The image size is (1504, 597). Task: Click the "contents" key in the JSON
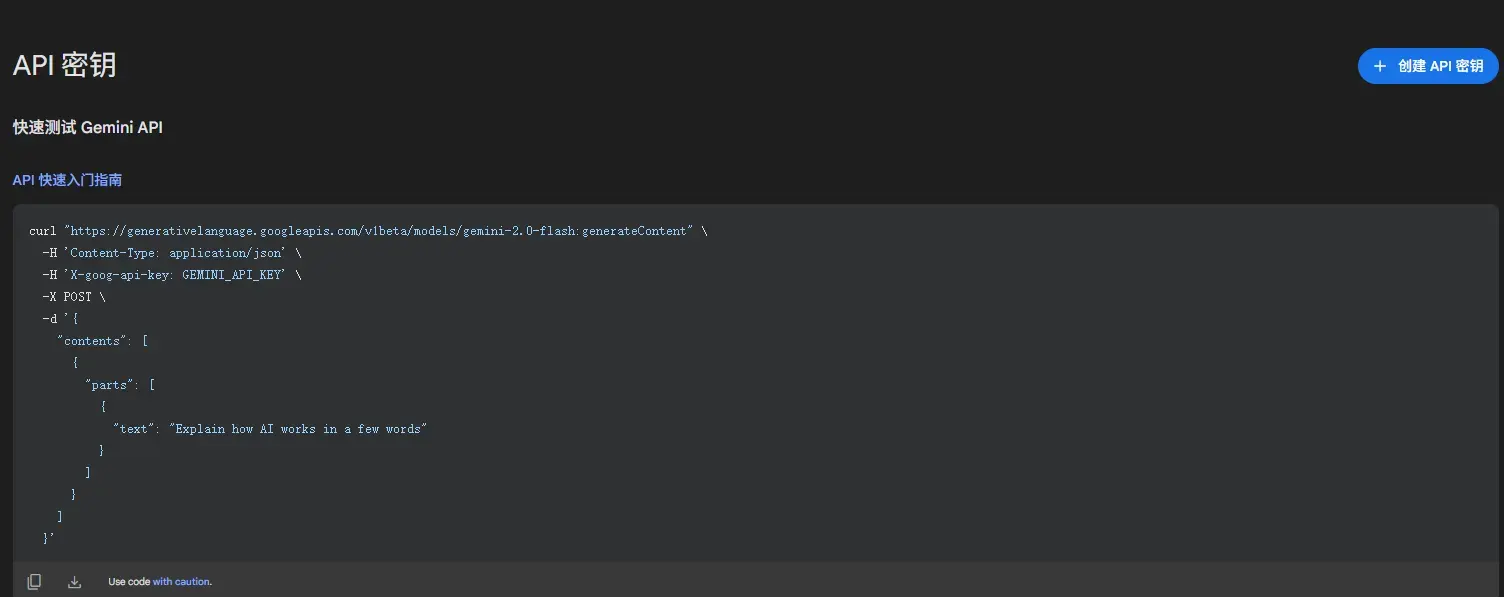pyautogui.click(x=92, y=341)
